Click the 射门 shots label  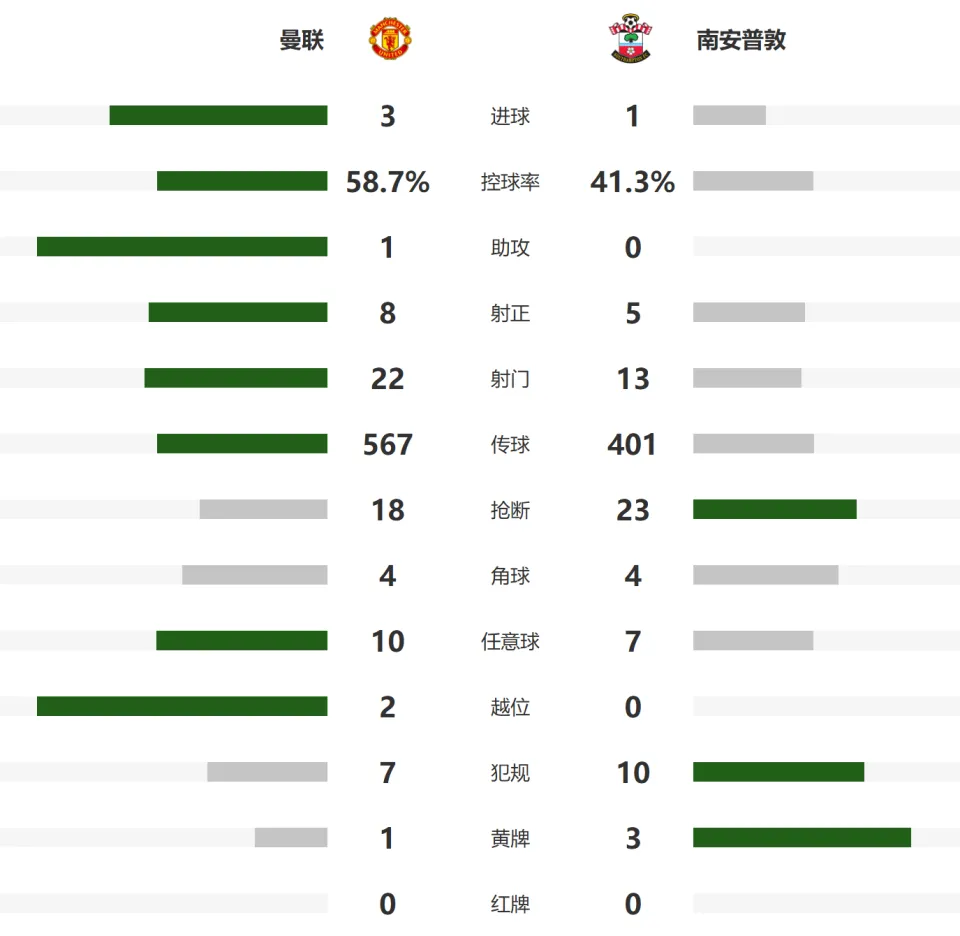pyautogui.click(x=510, y=379)
